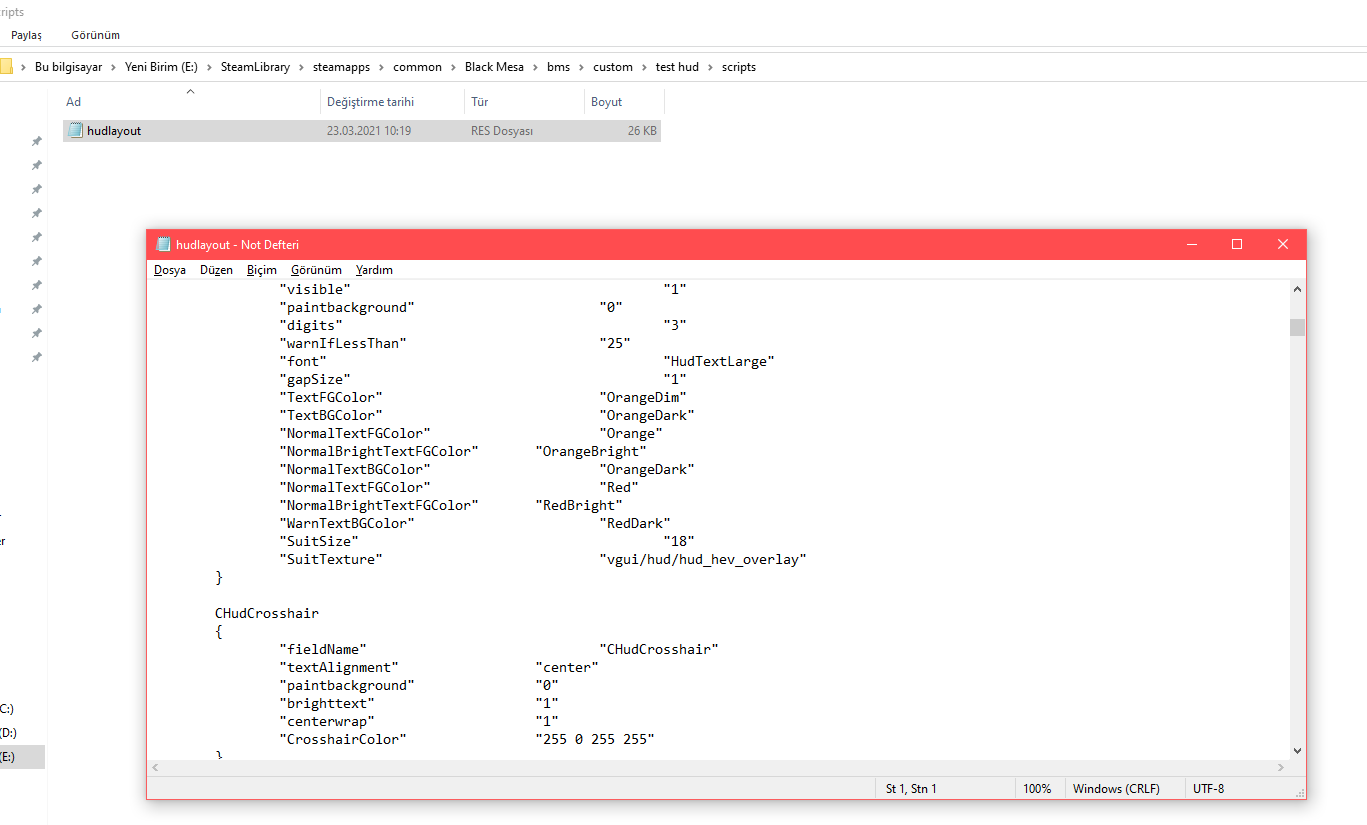Click the "HudTextLarge" font value
This screenshot has height=825, width=1367.
coord(719,361)
